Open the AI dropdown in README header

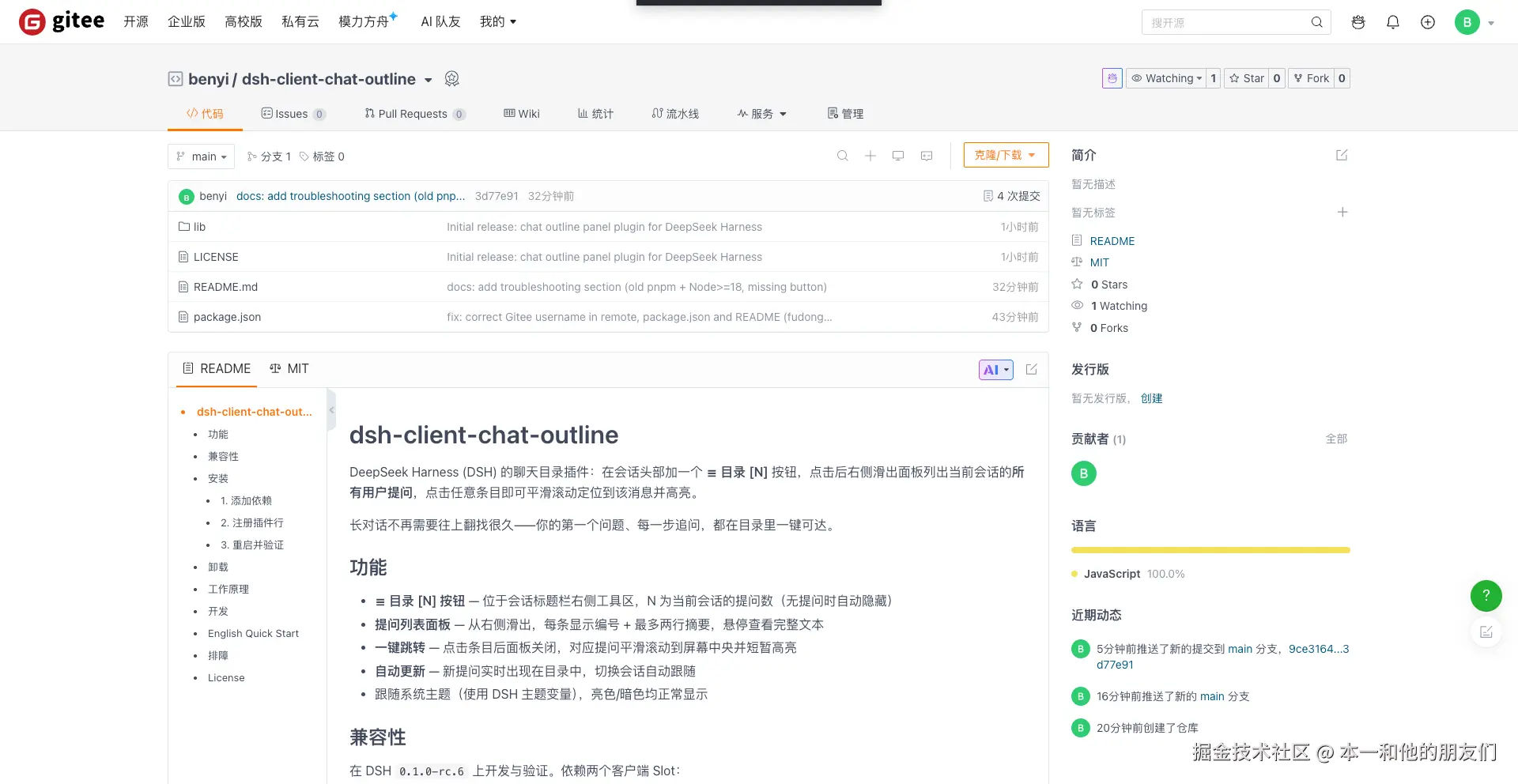996,370
